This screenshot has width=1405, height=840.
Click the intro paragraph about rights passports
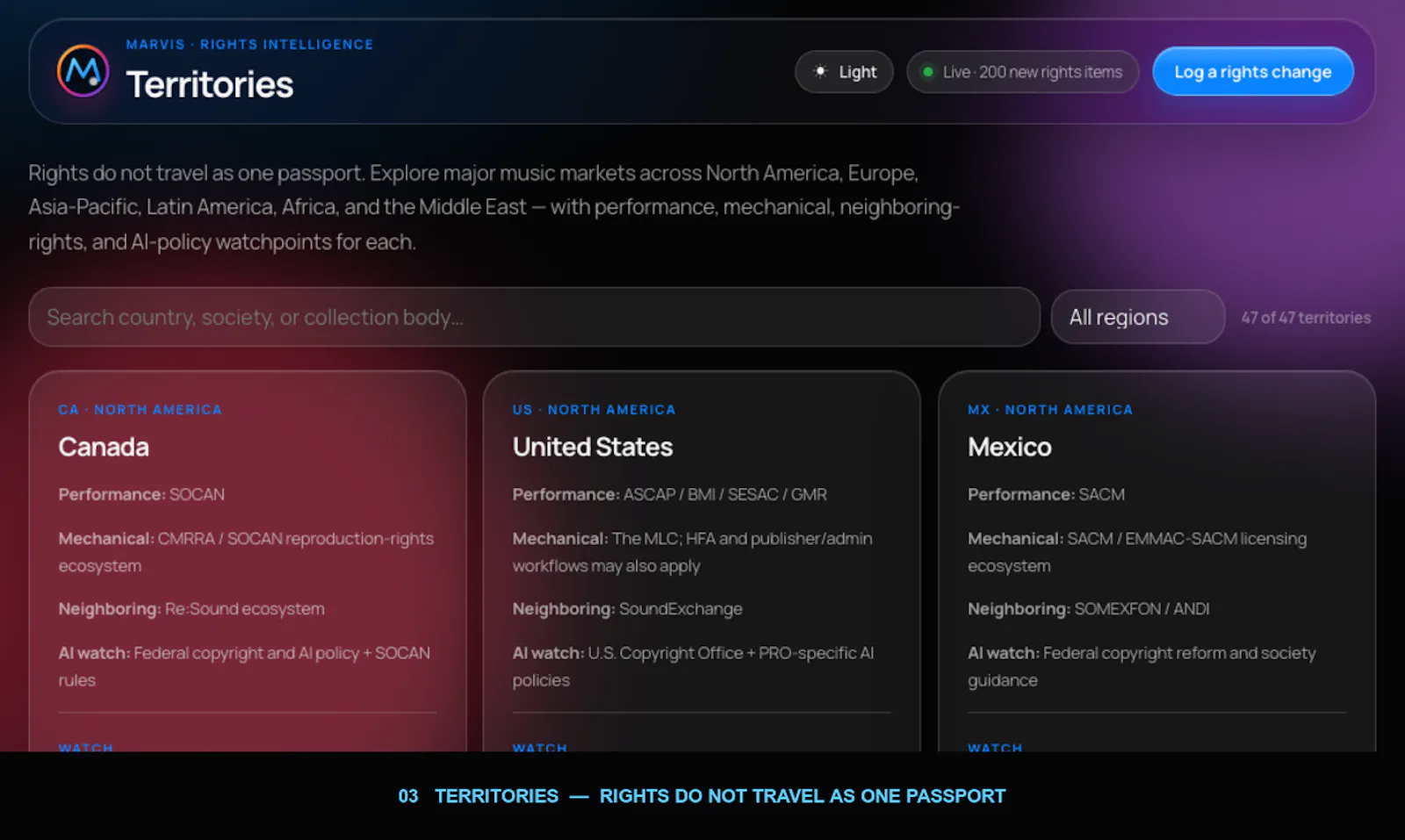click(494, 207)
